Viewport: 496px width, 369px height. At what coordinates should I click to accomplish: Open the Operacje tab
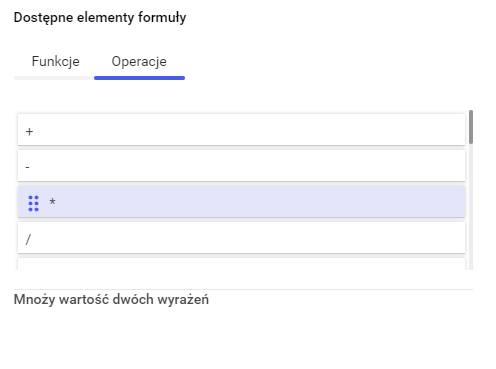[x=139, y=61]
